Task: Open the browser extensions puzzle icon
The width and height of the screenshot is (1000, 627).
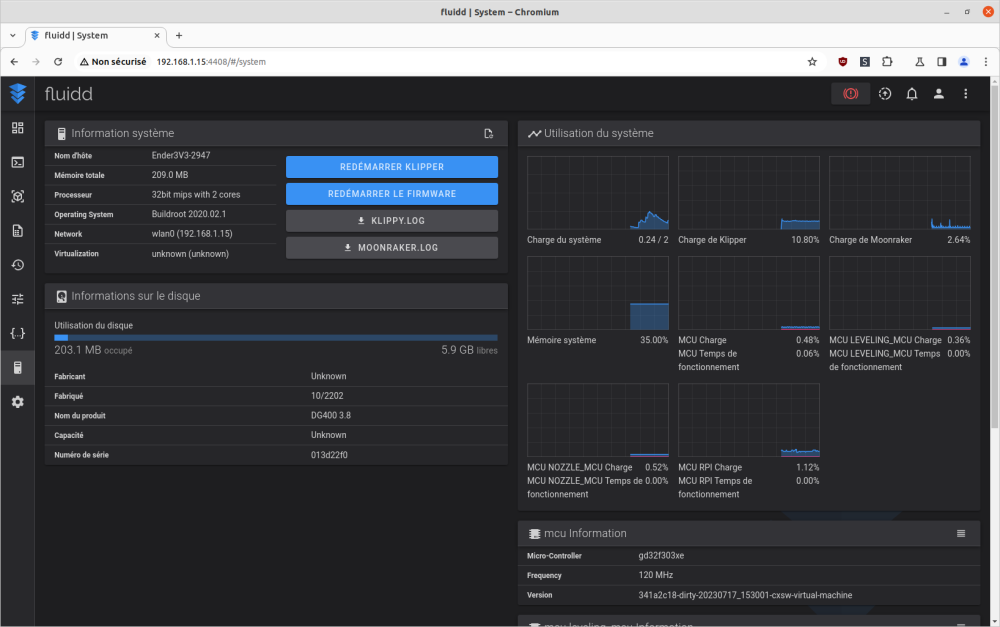Action: [x=887, y=62]
